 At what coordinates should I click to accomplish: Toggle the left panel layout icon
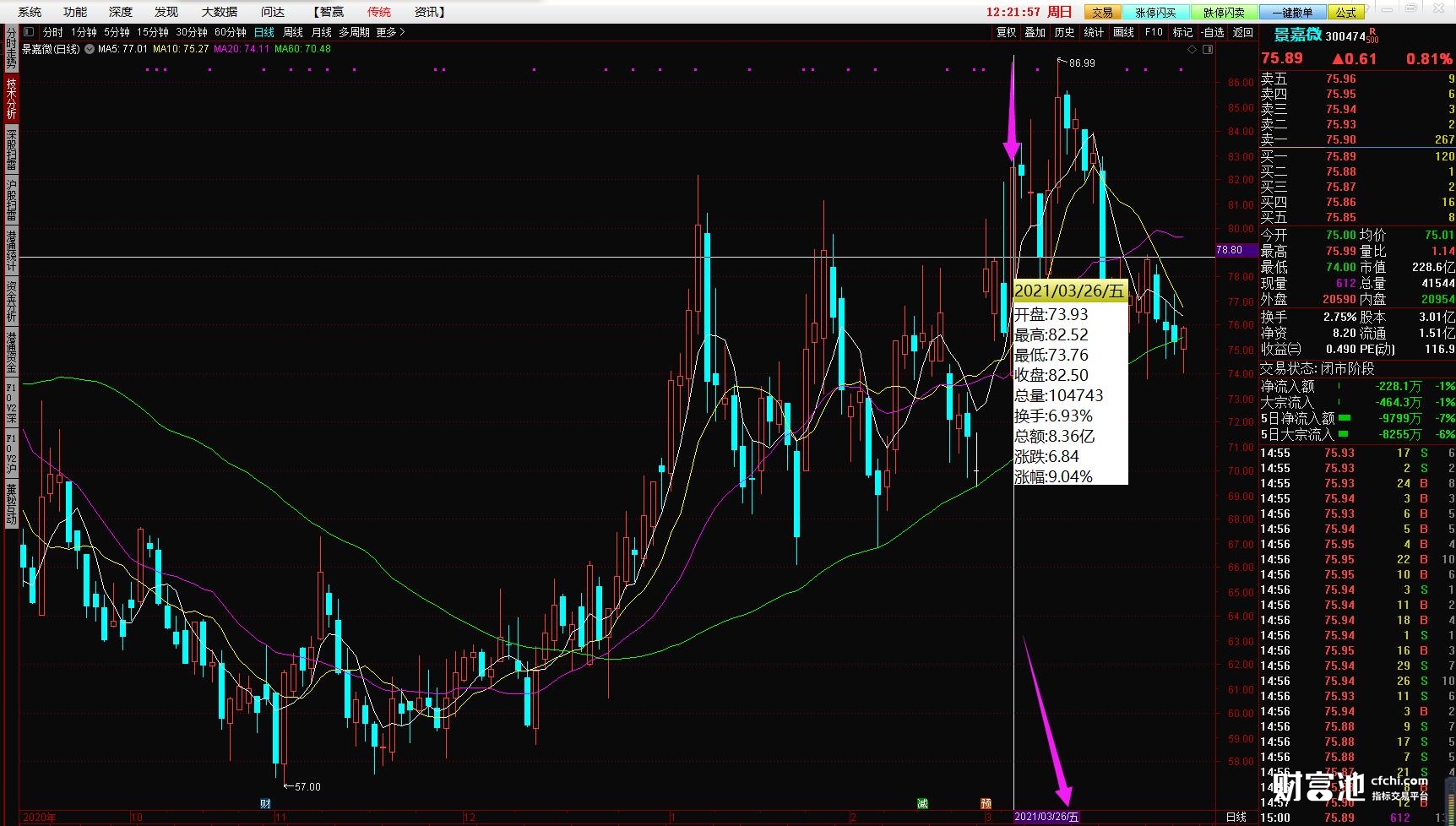pyautogui.click(x=29, y=32)
